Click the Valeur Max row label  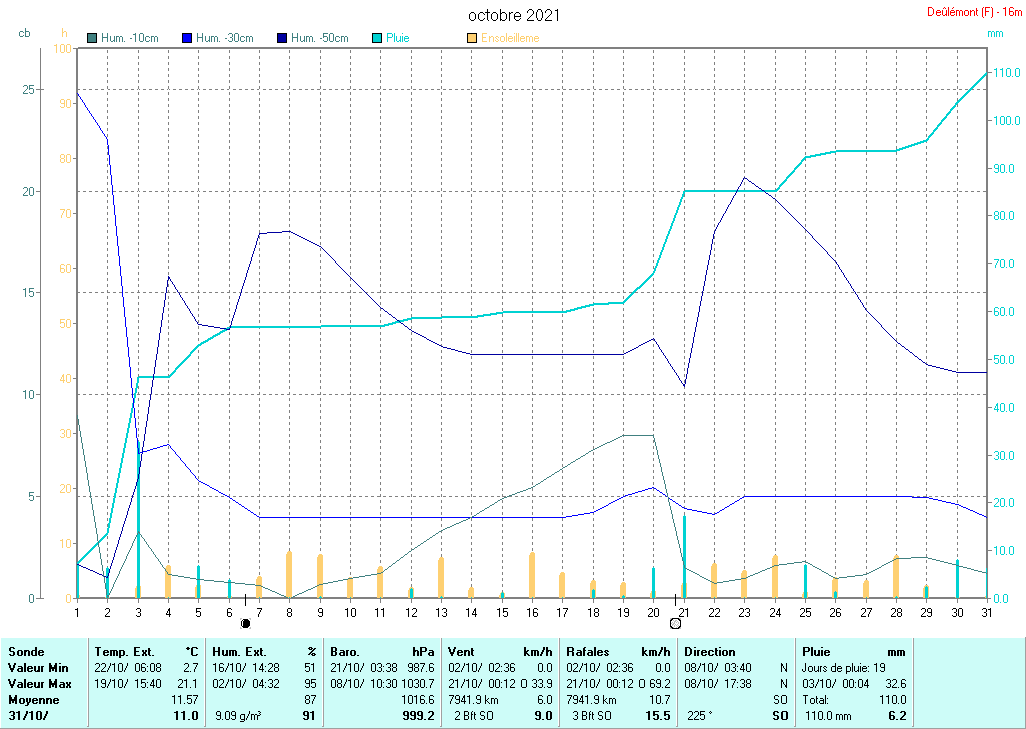click(x=37, y=683)
